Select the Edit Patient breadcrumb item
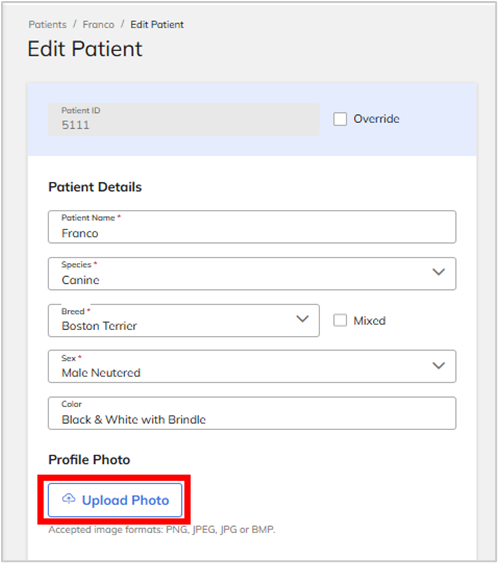Viewport: 498px width, 563px height. coord(157,25)
